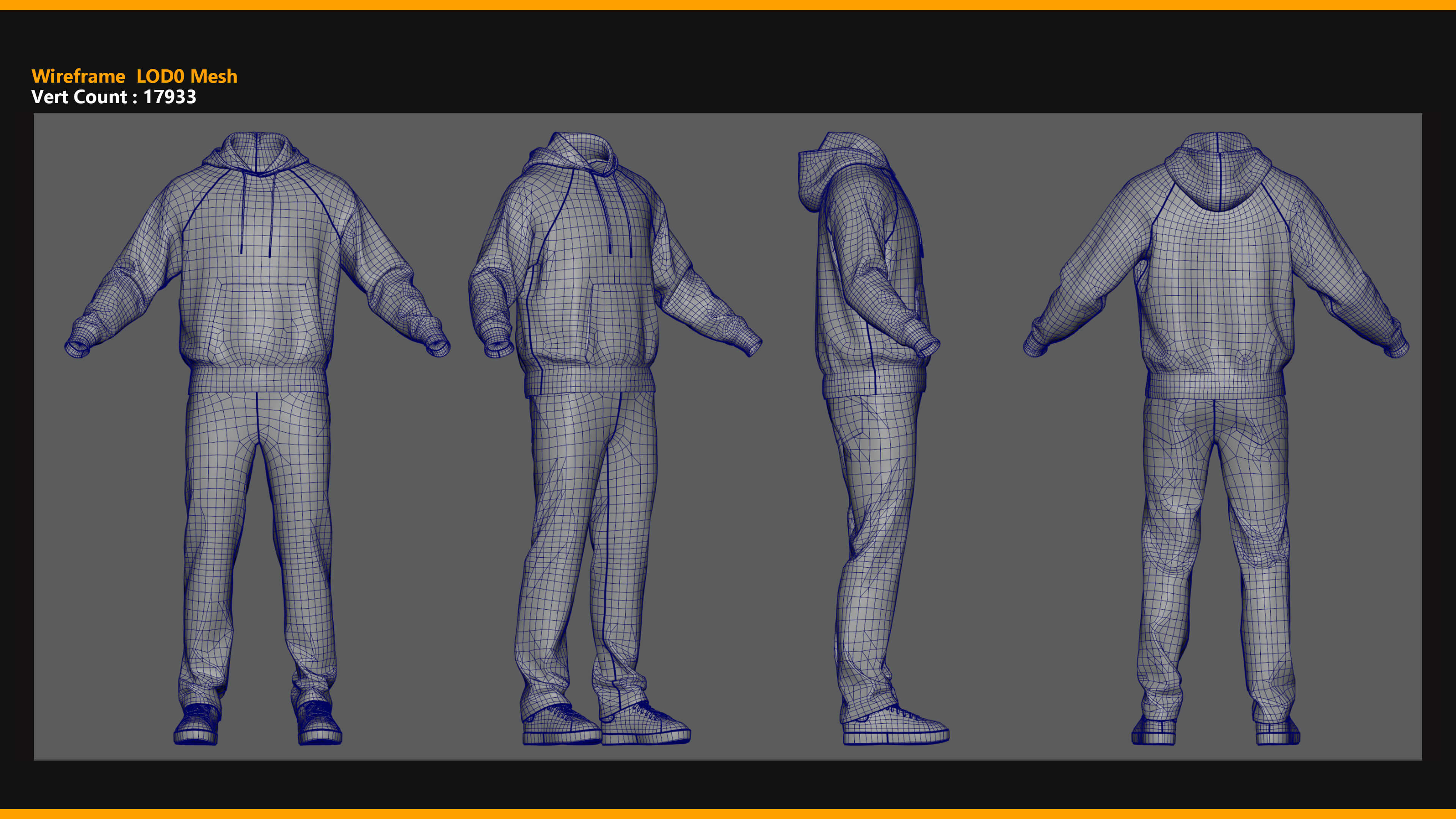Select the front view wireframe model
Viewport: 1456px width, 819px height.
point(257,439)
